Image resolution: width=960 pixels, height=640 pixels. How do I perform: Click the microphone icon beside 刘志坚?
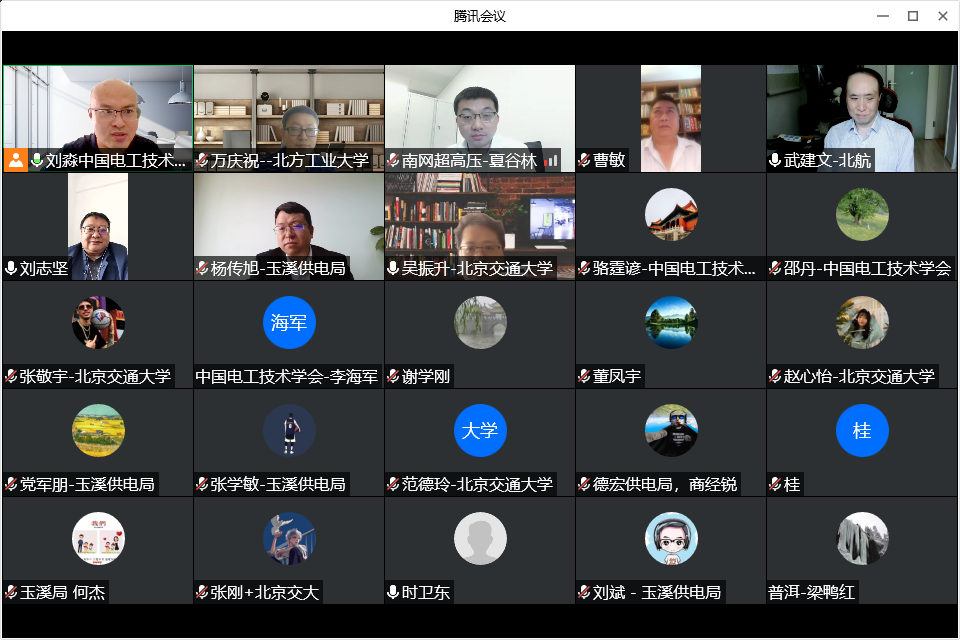click(x=11, y=268)
